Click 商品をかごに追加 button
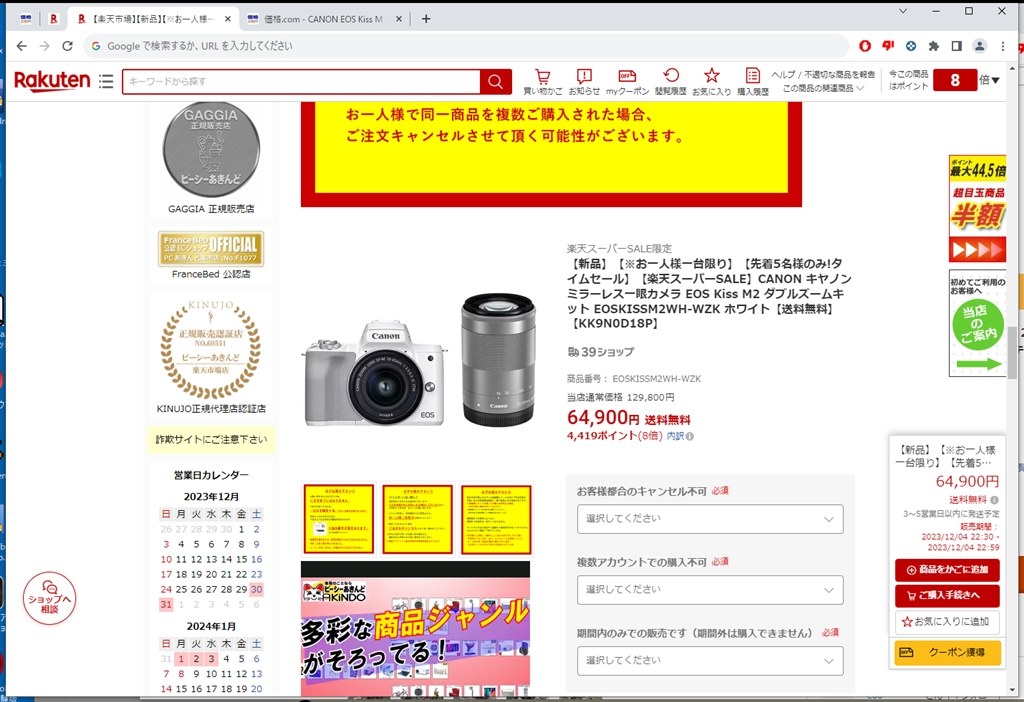The height and width of the screenshot is (702, 1024). click(x=947, y=569)
